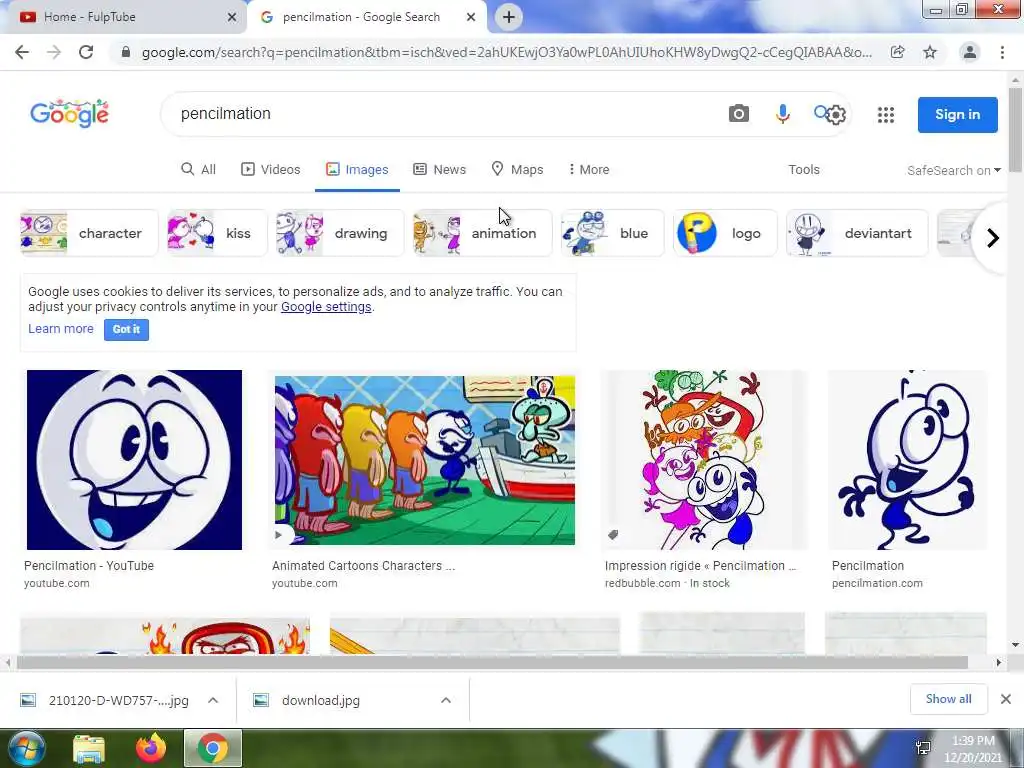
Task: Switch to the Maps tab
Action: [517, 170]
